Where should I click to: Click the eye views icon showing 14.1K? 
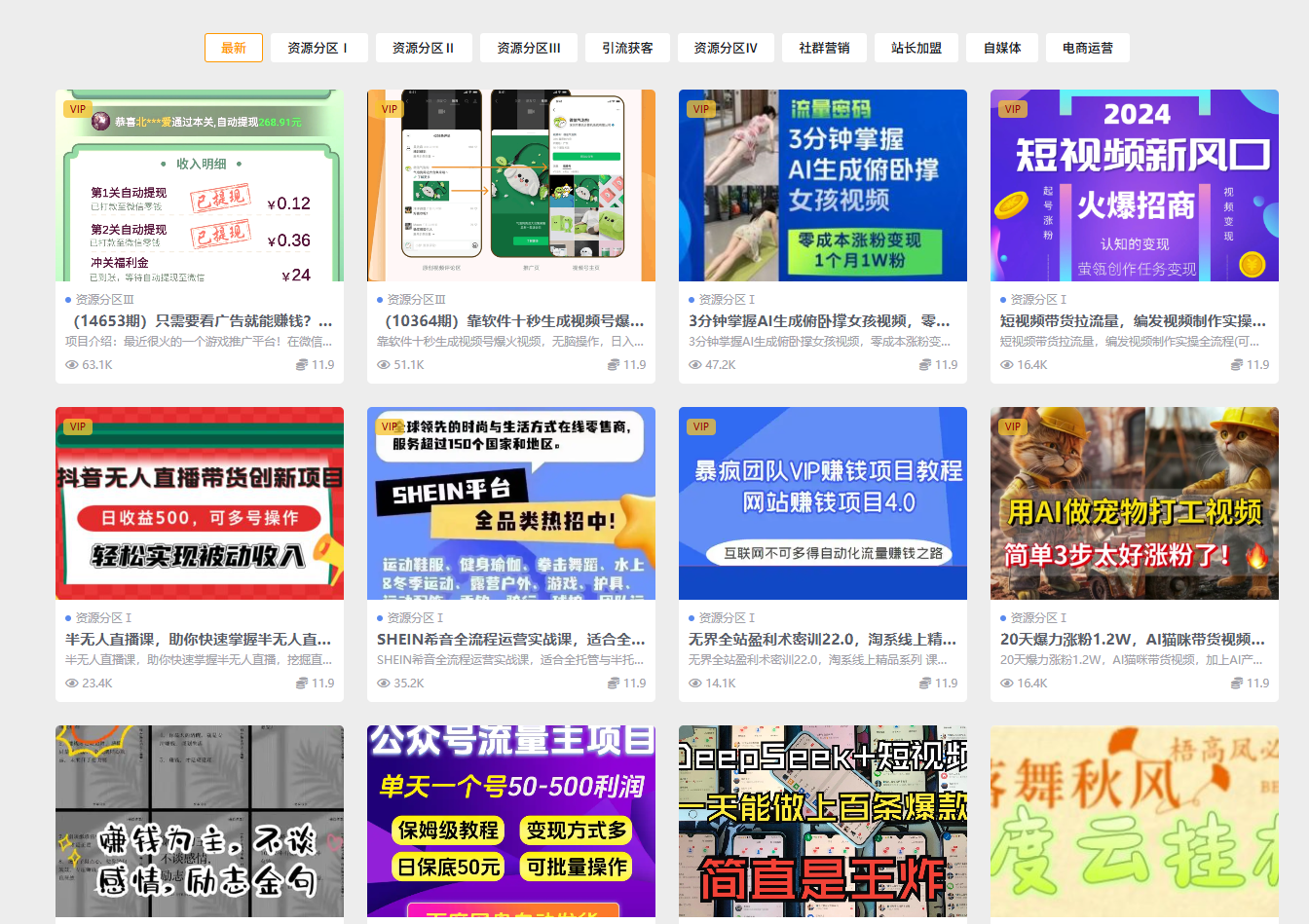(695, 684)
